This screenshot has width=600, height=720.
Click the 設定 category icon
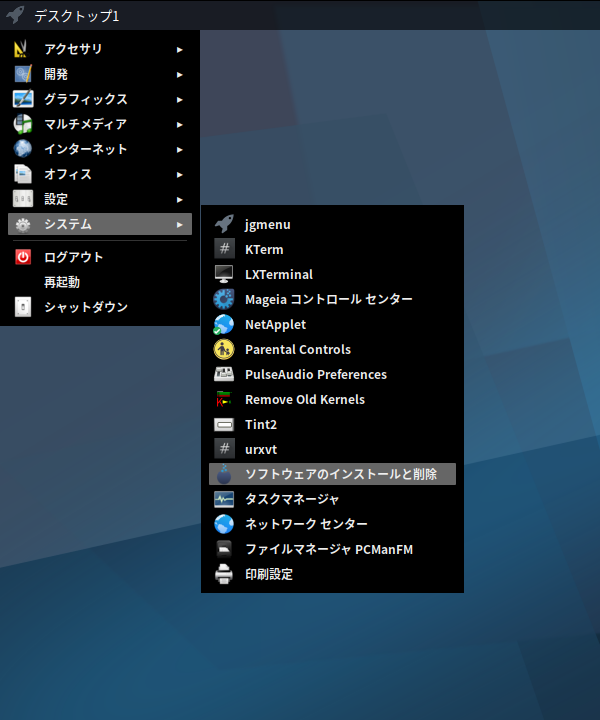(22, 199)
